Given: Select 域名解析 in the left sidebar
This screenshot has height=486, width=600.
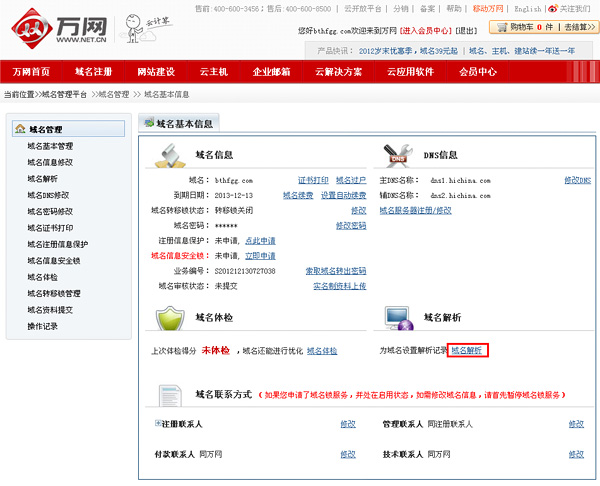Looking at the screenshot, I should click(x=42, y=179).
